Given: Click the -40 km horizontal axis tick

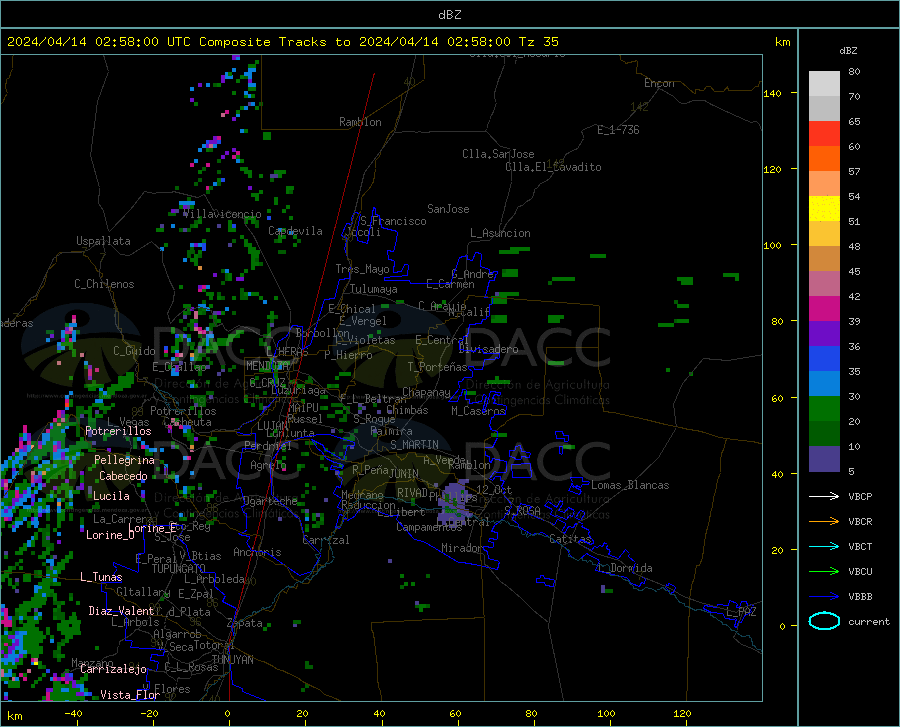Looking at the screenshot, I should 73,714.
